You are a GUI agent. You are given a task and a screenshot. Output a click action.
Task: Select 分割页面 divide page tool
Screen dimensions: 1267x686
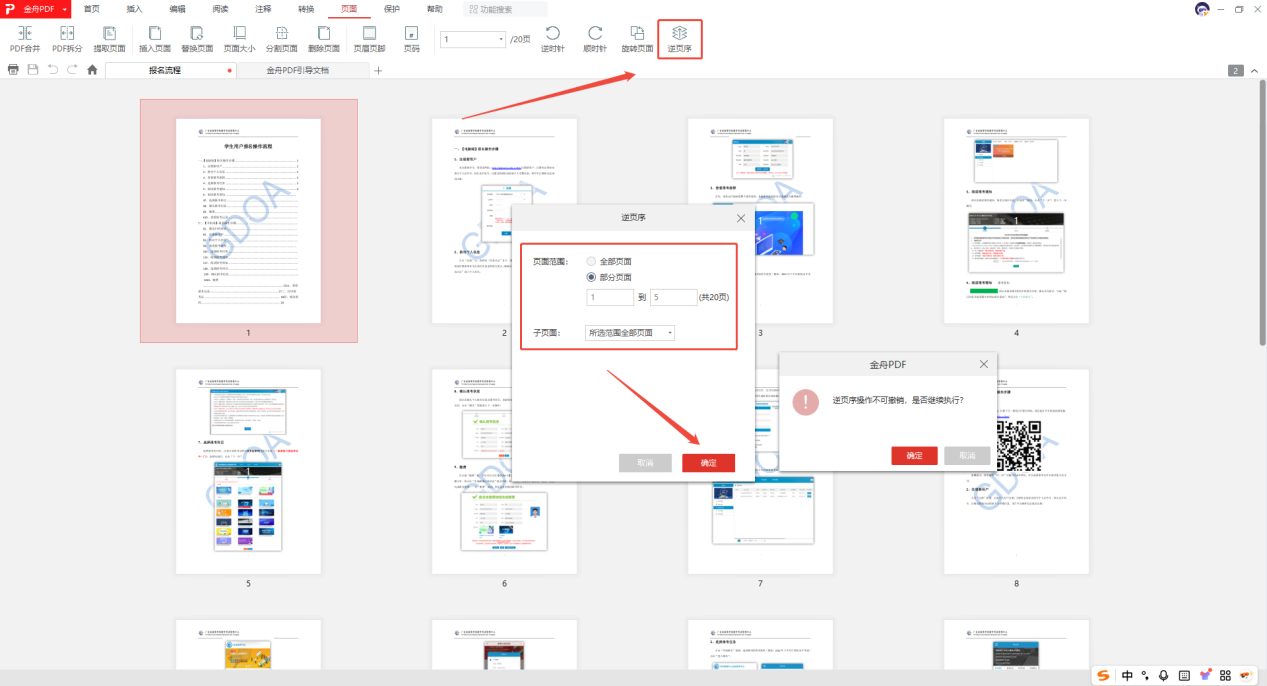(x=282, y=39)
